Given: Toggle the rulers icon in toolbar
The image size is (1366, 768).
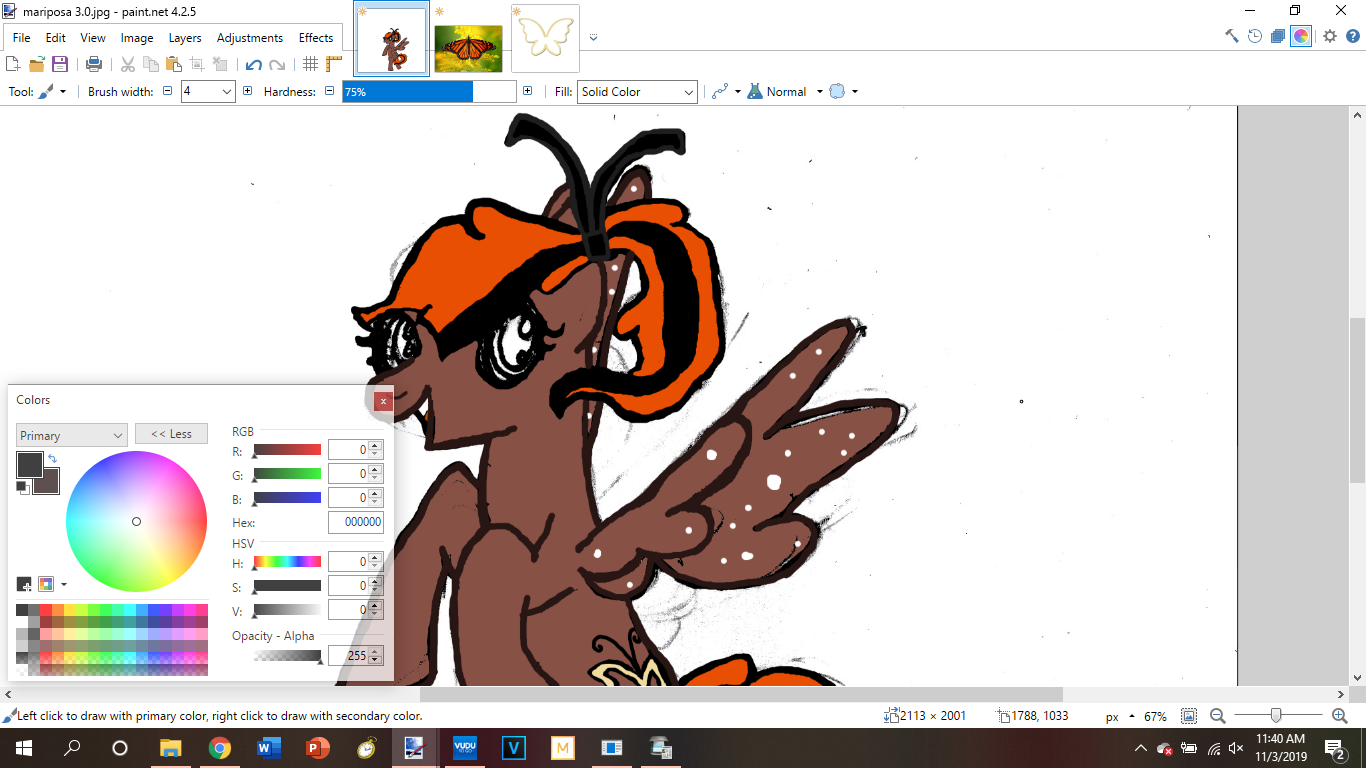Looking at the screenshot, I should 333,64.
